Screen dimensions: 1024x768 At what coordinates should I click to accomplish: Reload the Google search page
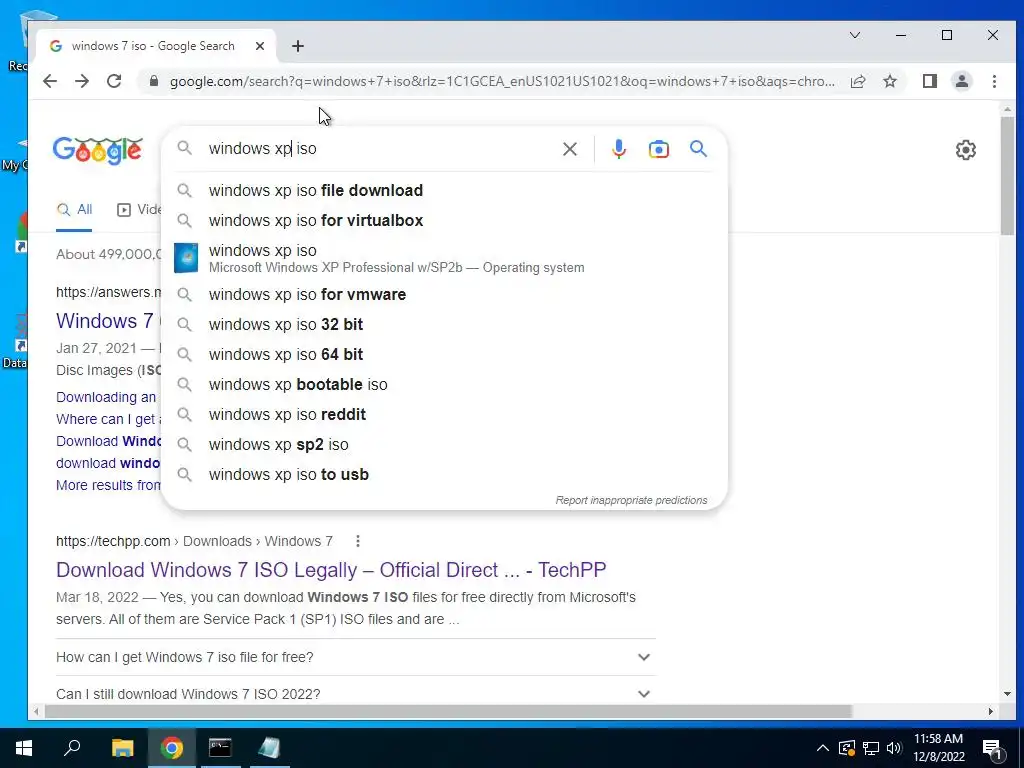(x=114, y=81)
